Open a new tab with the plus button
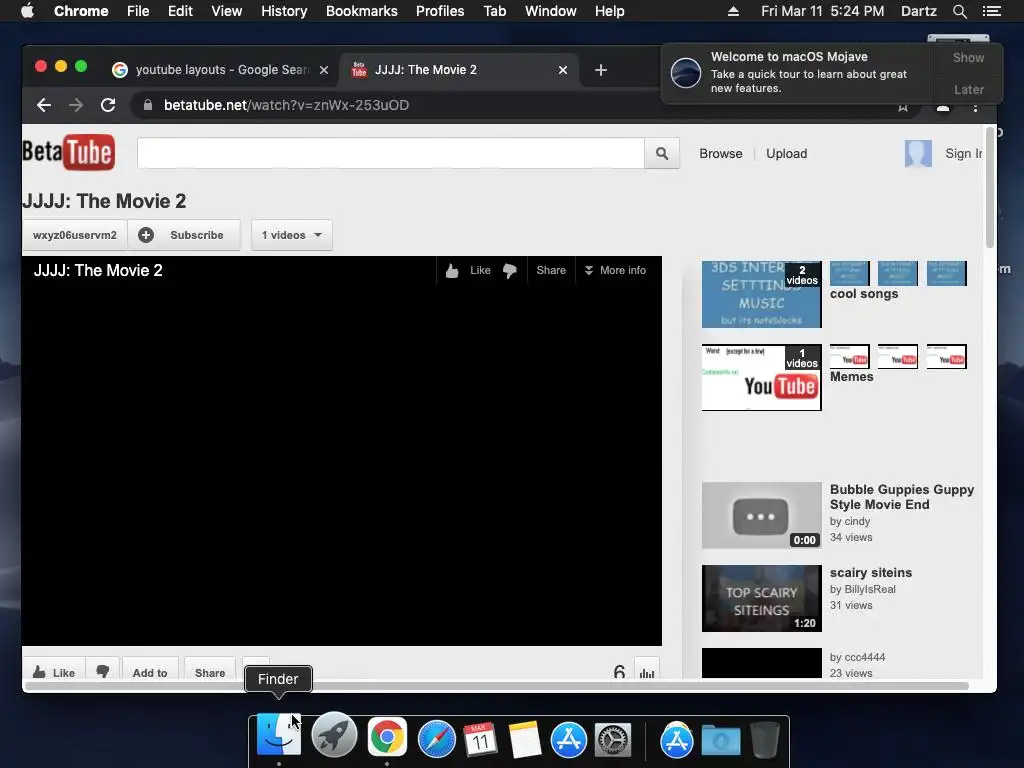The width and height of the screenshot is (1024, 768). pos(601,70)
